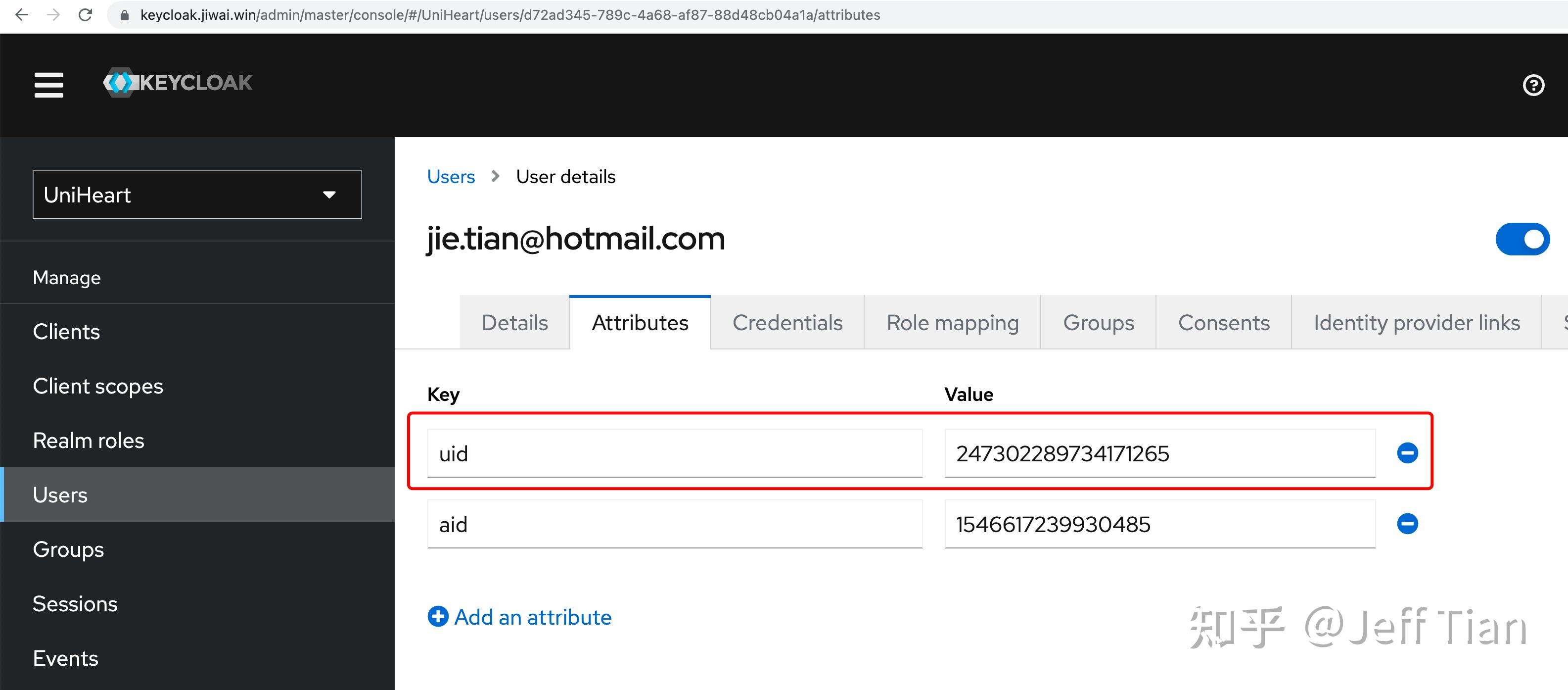Click the uid value input field
The width and height of the screenshot is (1568, 690).
tap(1159, 454)
